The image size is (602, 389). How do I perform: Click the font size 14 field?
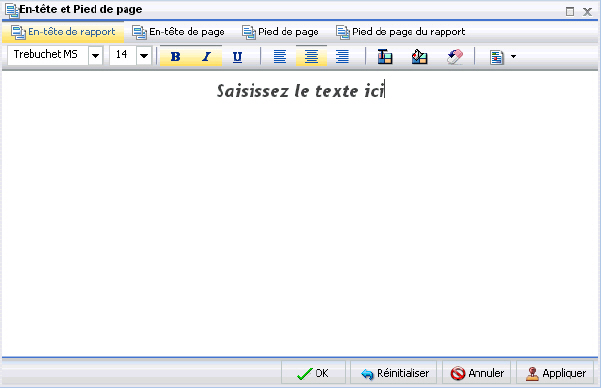(123, 55)
